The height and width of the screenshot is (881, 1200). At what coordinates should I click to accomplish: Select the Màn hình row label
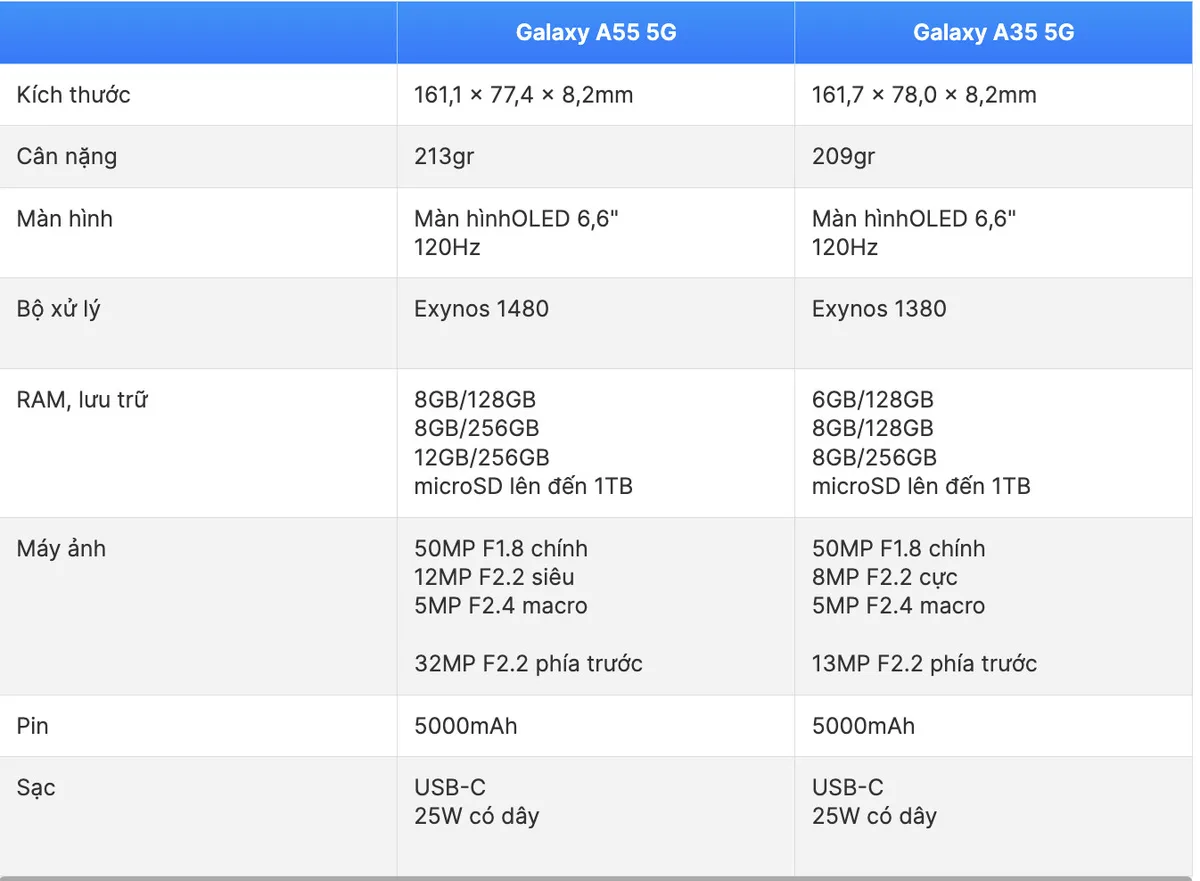(x=65, y=218)
